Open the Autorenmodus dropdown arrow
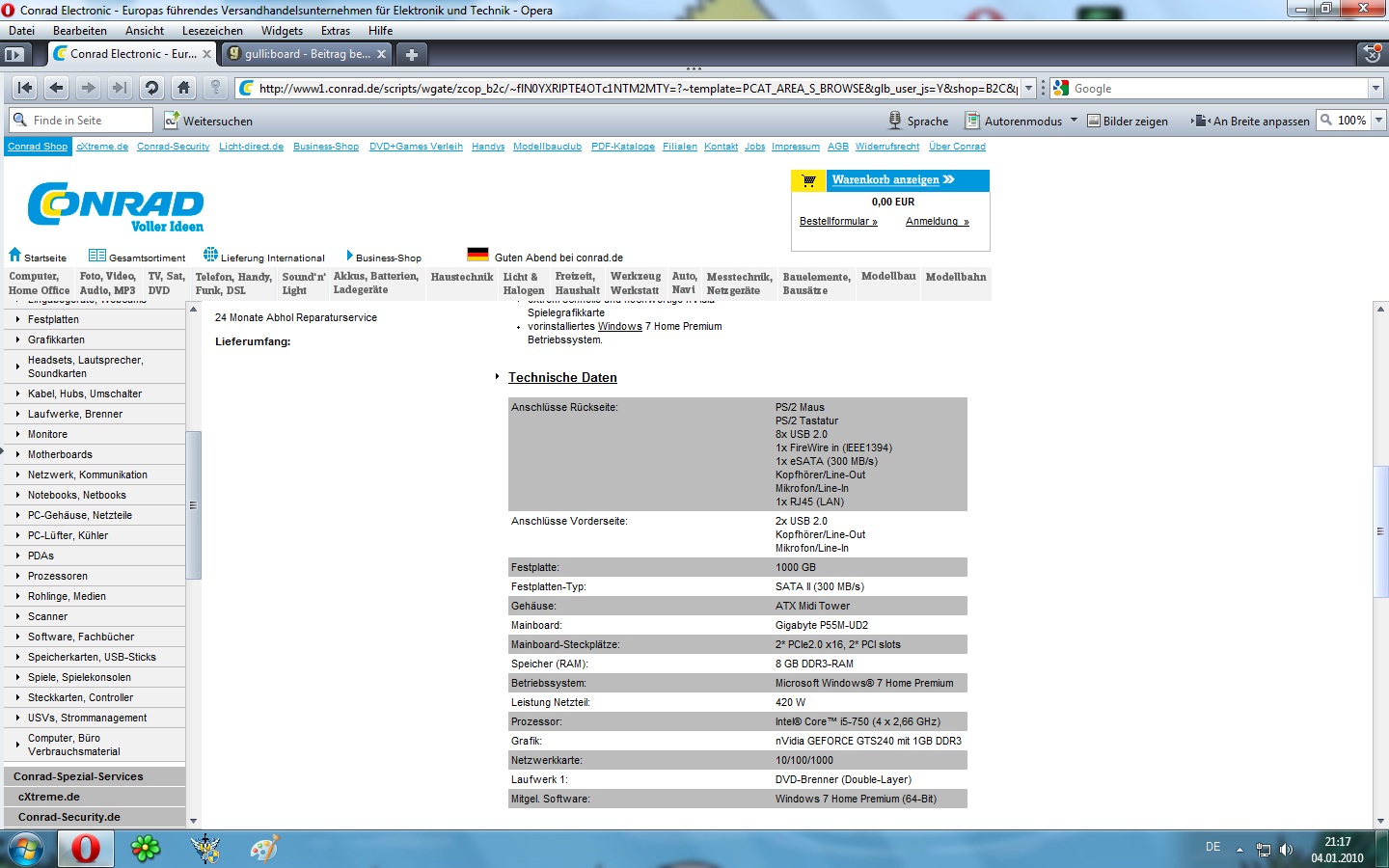Image resolution: width=1389 pixels, height=868 pixels. pos(1074,121)
